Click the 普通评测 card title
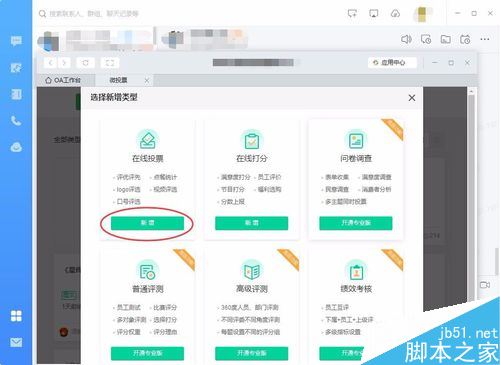Image resolution: width=500 pixels, height=365 pixels. 147,289
